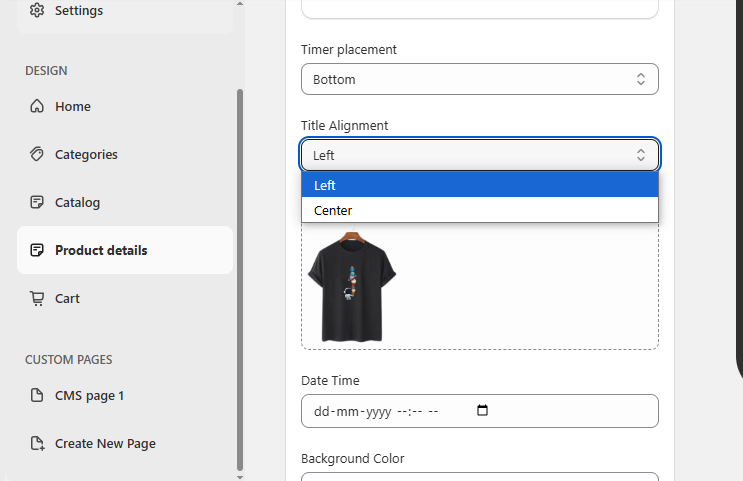Click the Title Alignment chevron arrows
The image size is (743, 481).
coord(641,155)
